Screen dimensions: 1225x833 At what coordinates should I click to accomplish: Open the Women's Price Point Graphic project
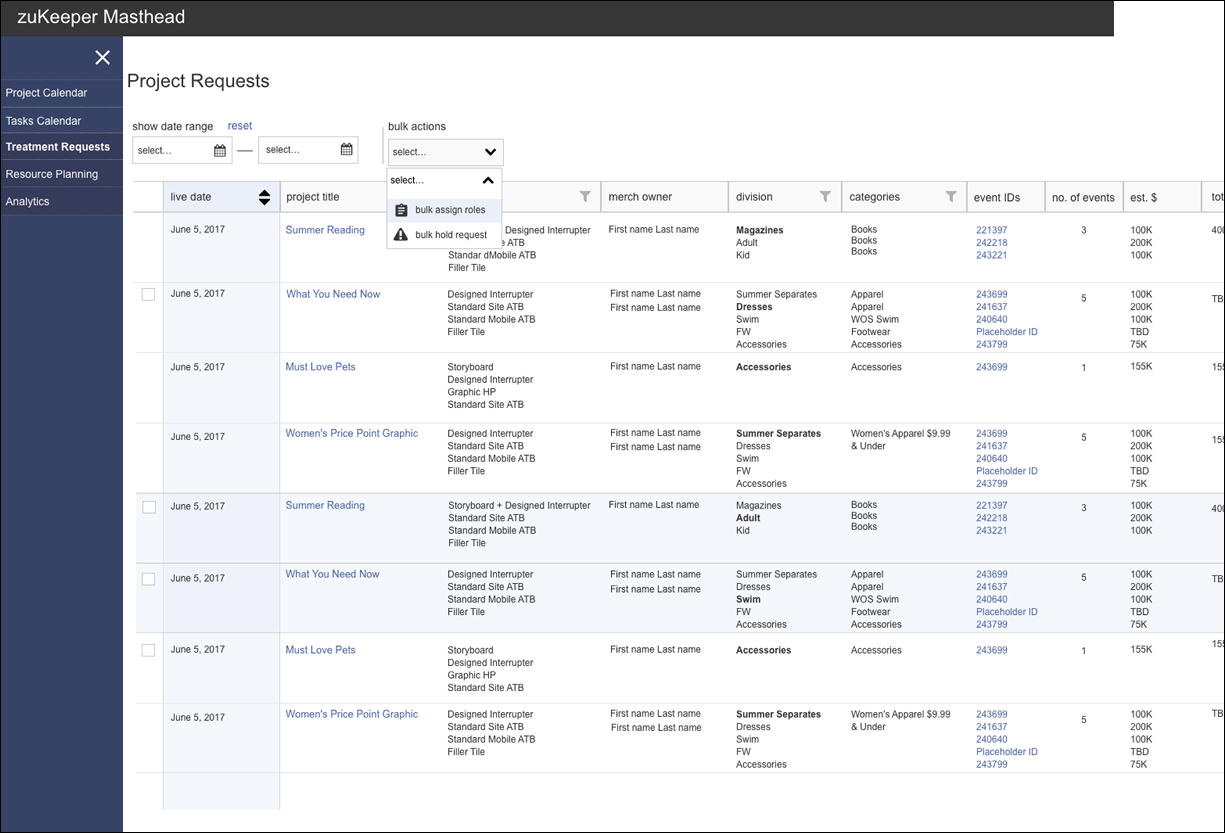352,432
